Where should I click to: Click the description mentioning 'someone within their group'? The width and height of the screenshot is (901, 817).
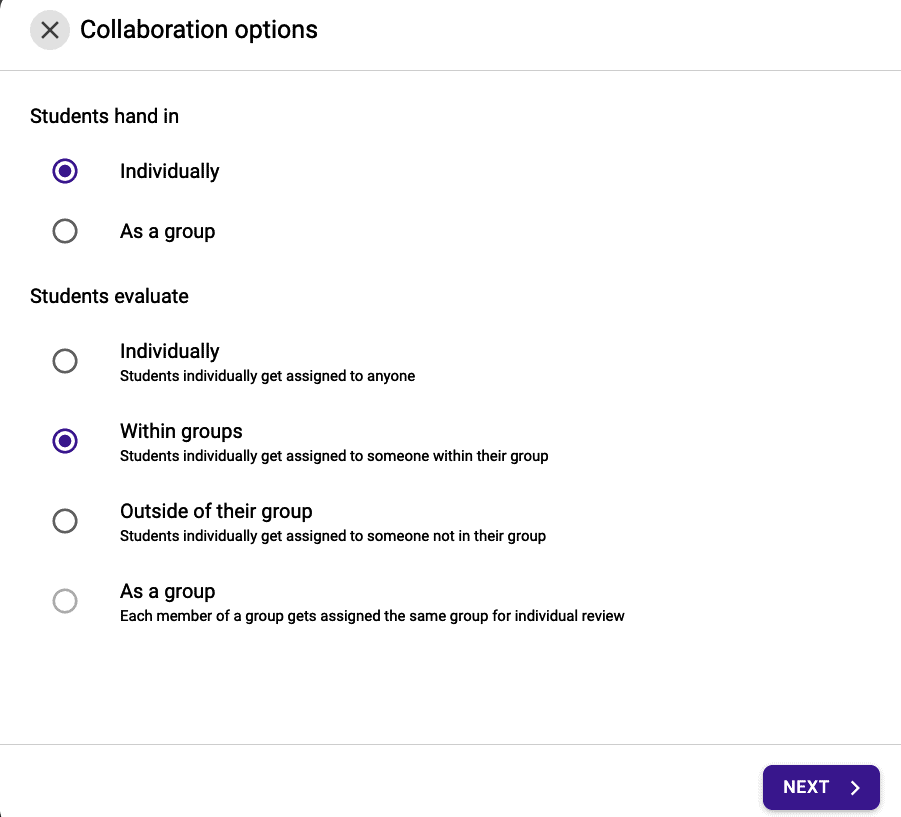334,456
